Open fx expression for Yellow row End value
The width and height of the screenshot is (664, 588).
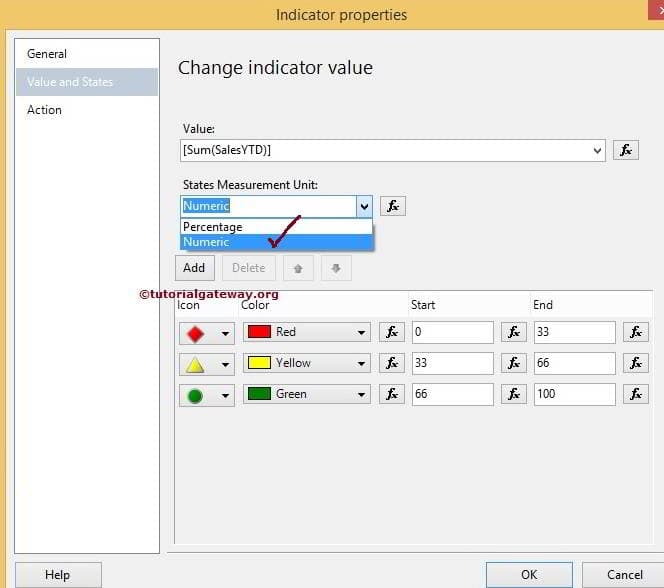[x=636, y=363]
